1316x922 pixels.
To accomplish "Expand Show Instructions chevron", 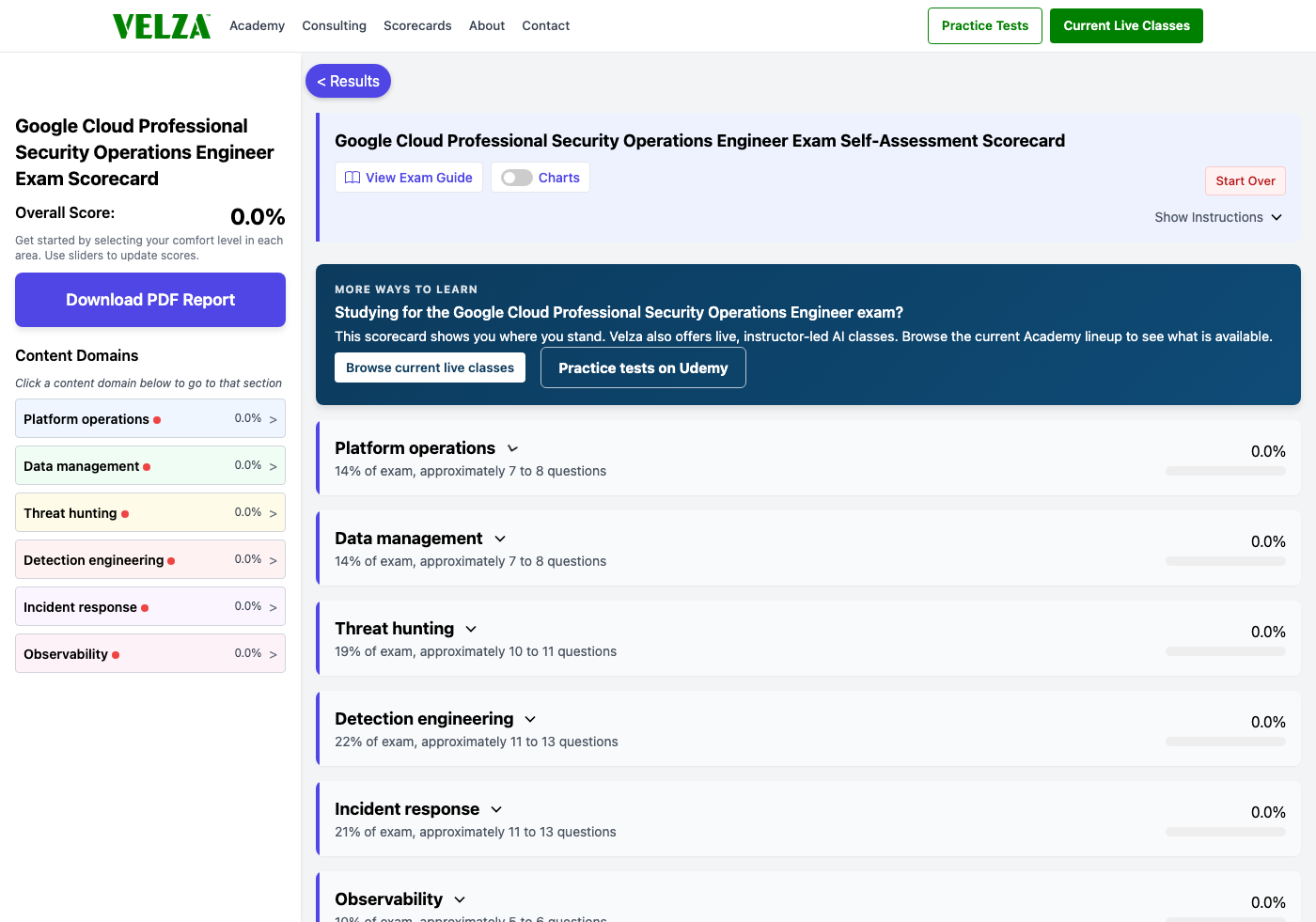I will click(x=1277, y=217).
